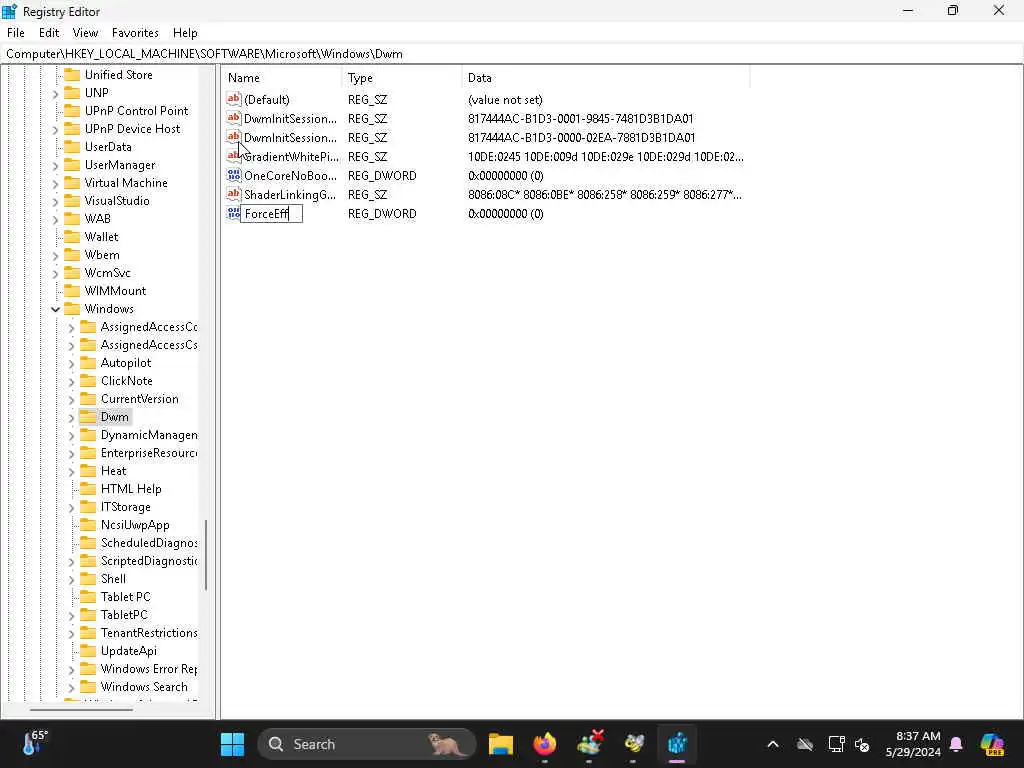The height and width of the screenshot is (768, 1024).
Task: Expand the VisualStudio key
Action: tap(56, 202)
